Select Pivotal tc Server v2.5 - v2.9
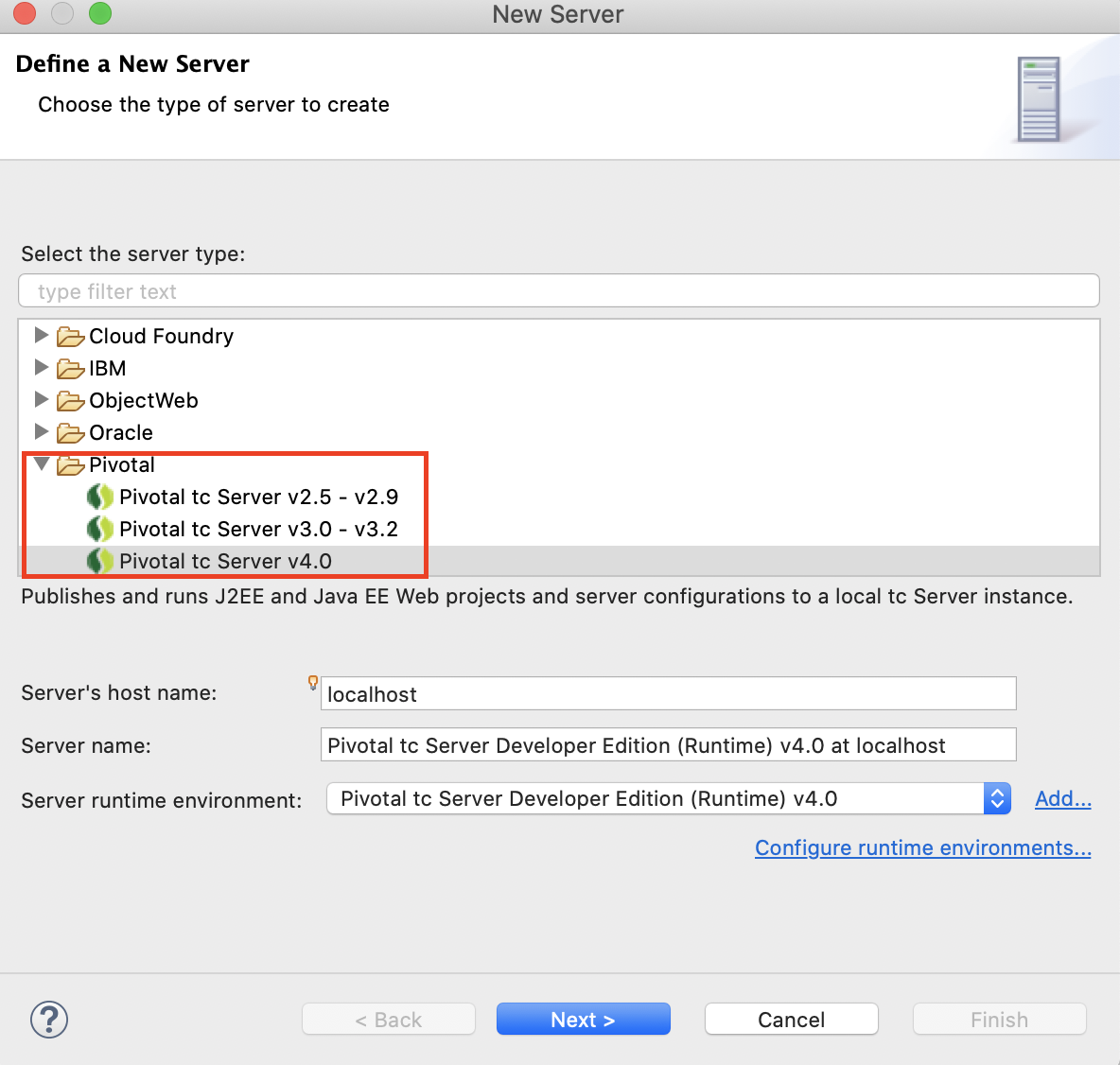The width and height of the screenshot is (1120, 1065). 258,497
